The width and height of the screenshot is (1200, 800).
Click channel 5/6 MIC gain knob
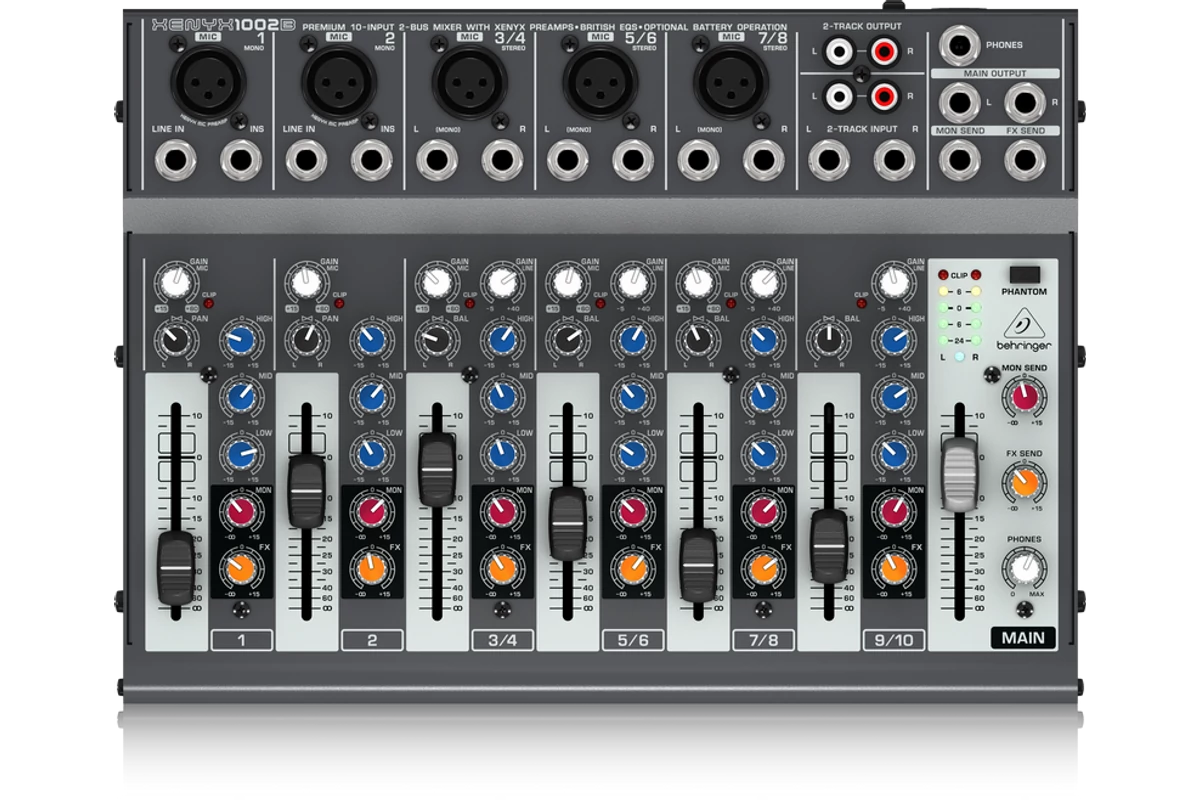click(567, 281)
